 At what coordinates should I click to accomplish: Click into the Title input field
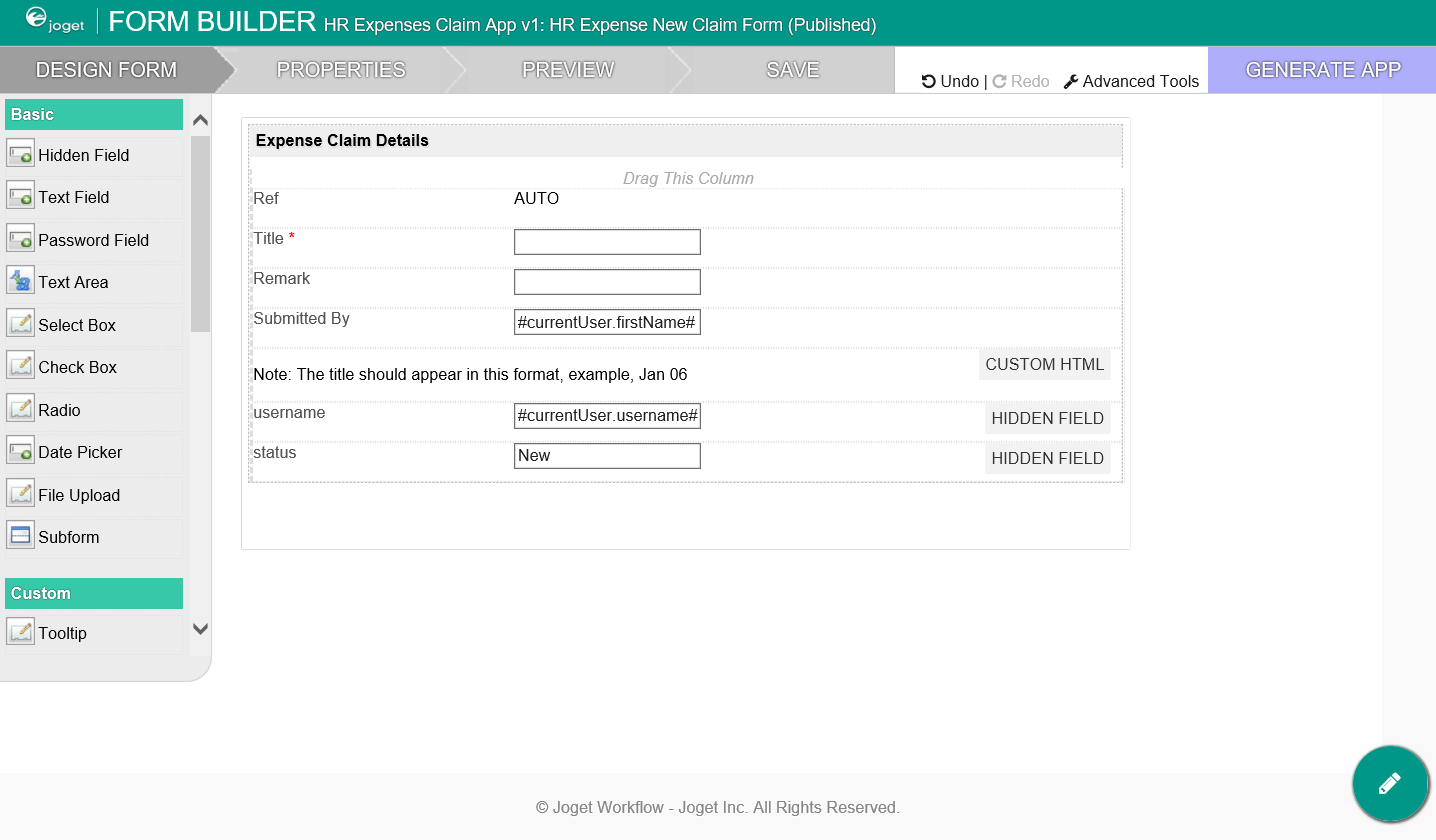click(607, 242)
